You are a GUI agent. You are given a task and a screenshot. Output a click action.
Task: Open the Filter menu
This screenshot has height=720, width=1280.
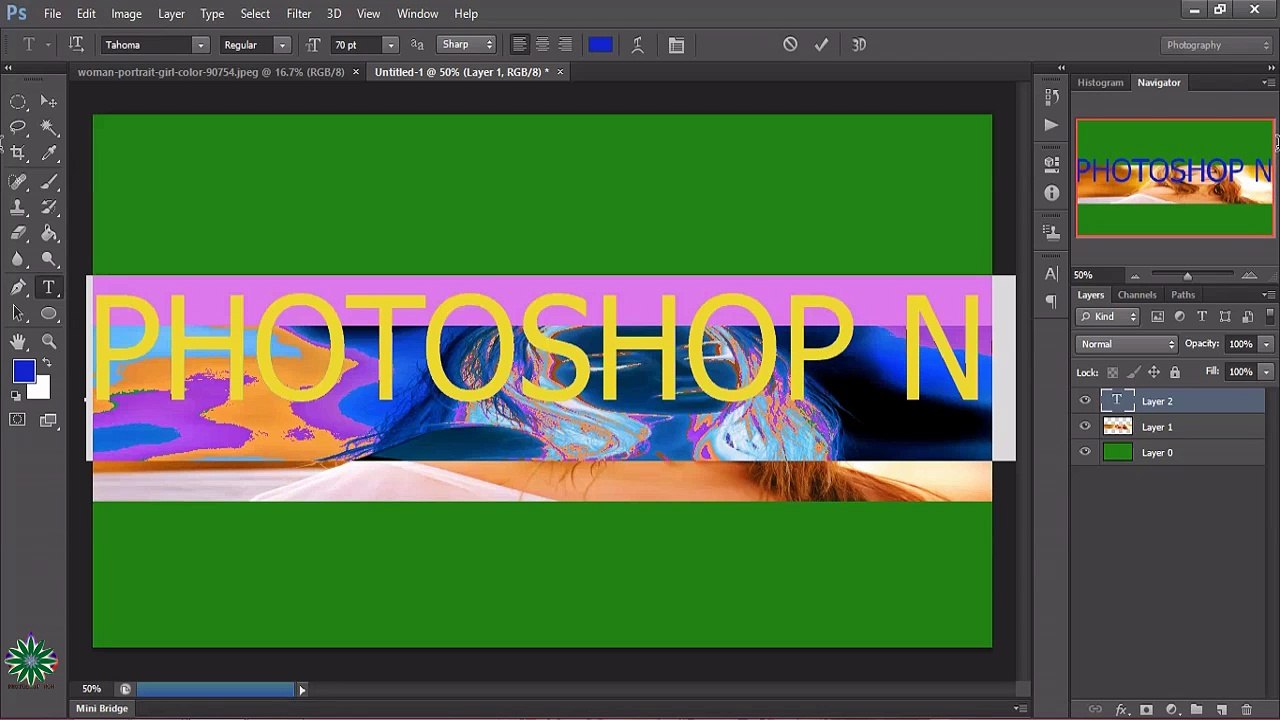point(298,14)
